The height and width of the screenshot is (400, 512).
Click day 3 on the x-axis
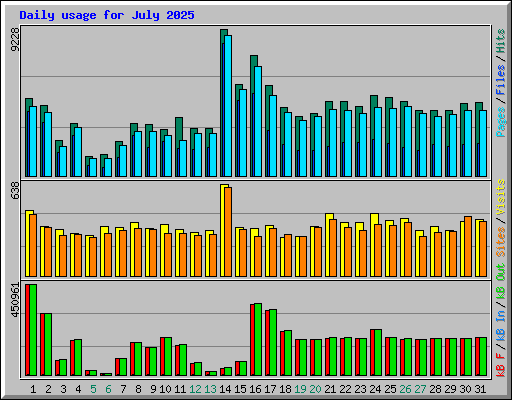point(63,389)
